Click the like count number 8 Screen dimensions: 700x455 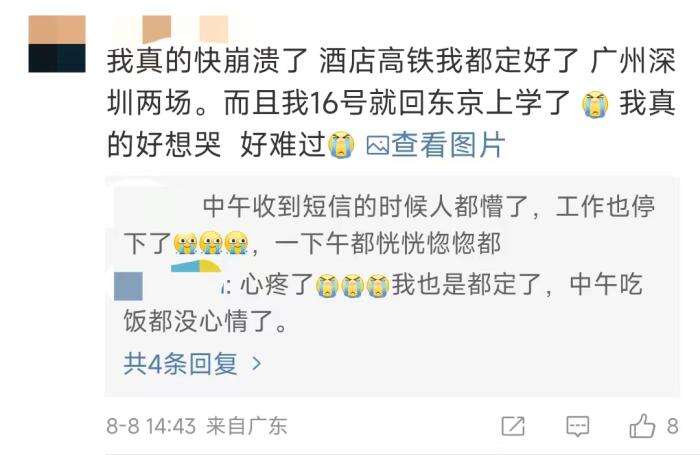(x=673, y=426)
